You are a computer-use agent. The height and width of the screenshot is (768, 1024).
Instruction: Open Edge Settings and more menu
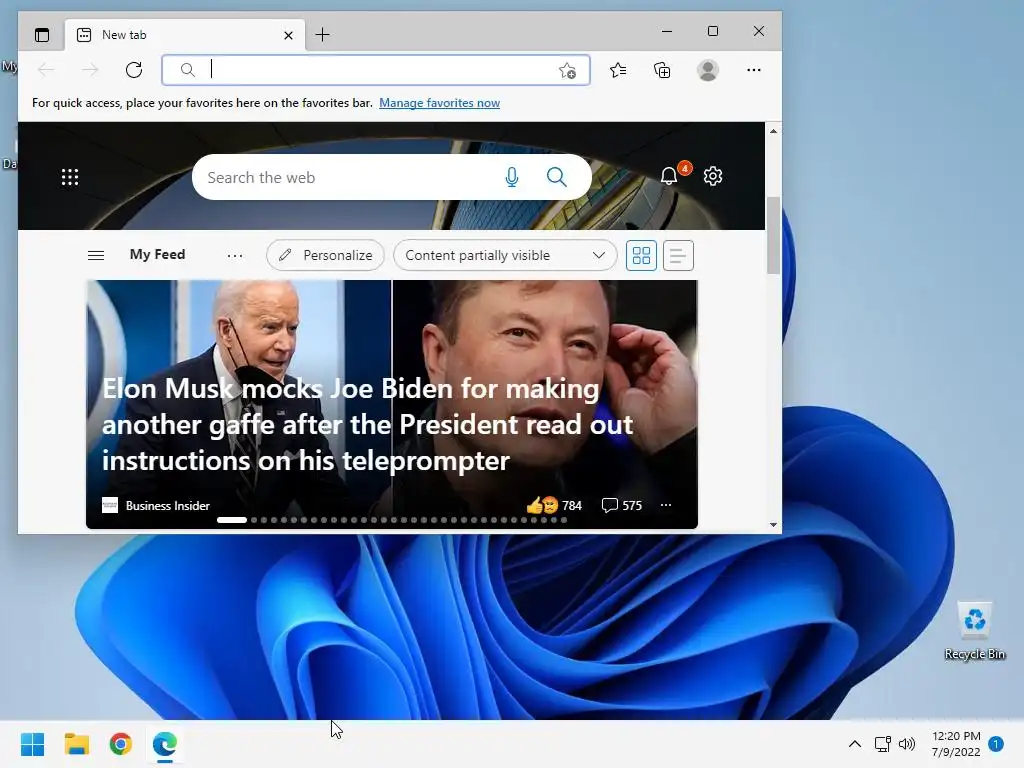(754, 70)
